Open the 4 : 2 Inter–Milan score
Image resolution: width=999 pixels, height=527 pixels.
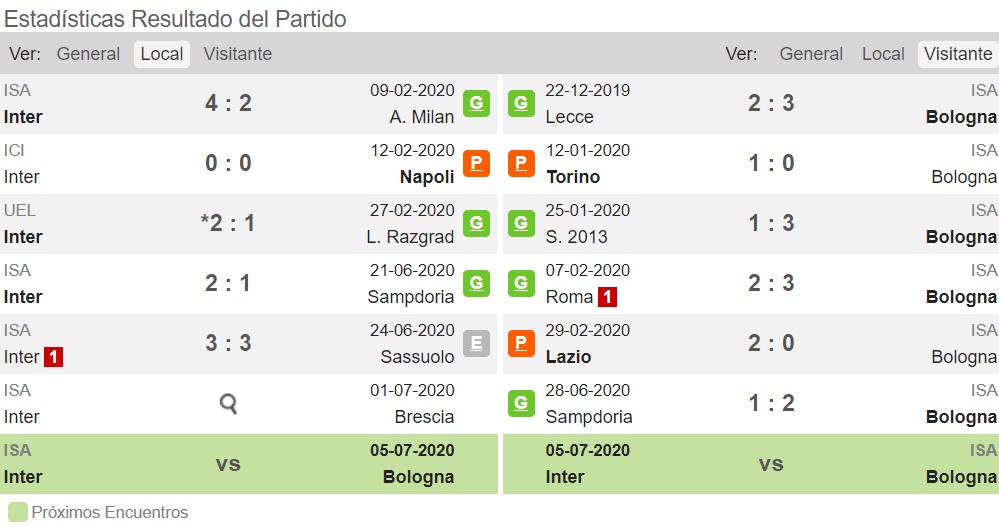tap(228, 103)
